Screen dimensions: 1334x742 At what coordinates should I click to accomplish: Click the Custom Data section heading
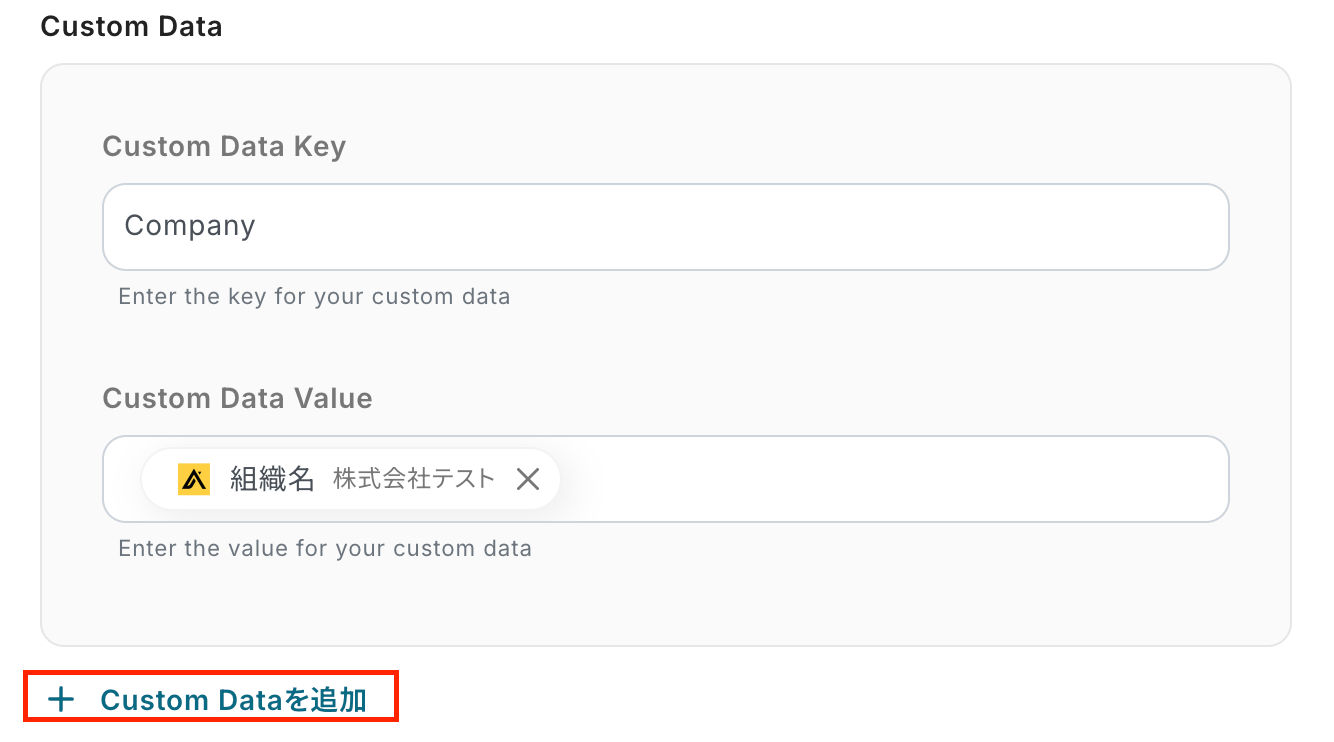coord(131,26)
